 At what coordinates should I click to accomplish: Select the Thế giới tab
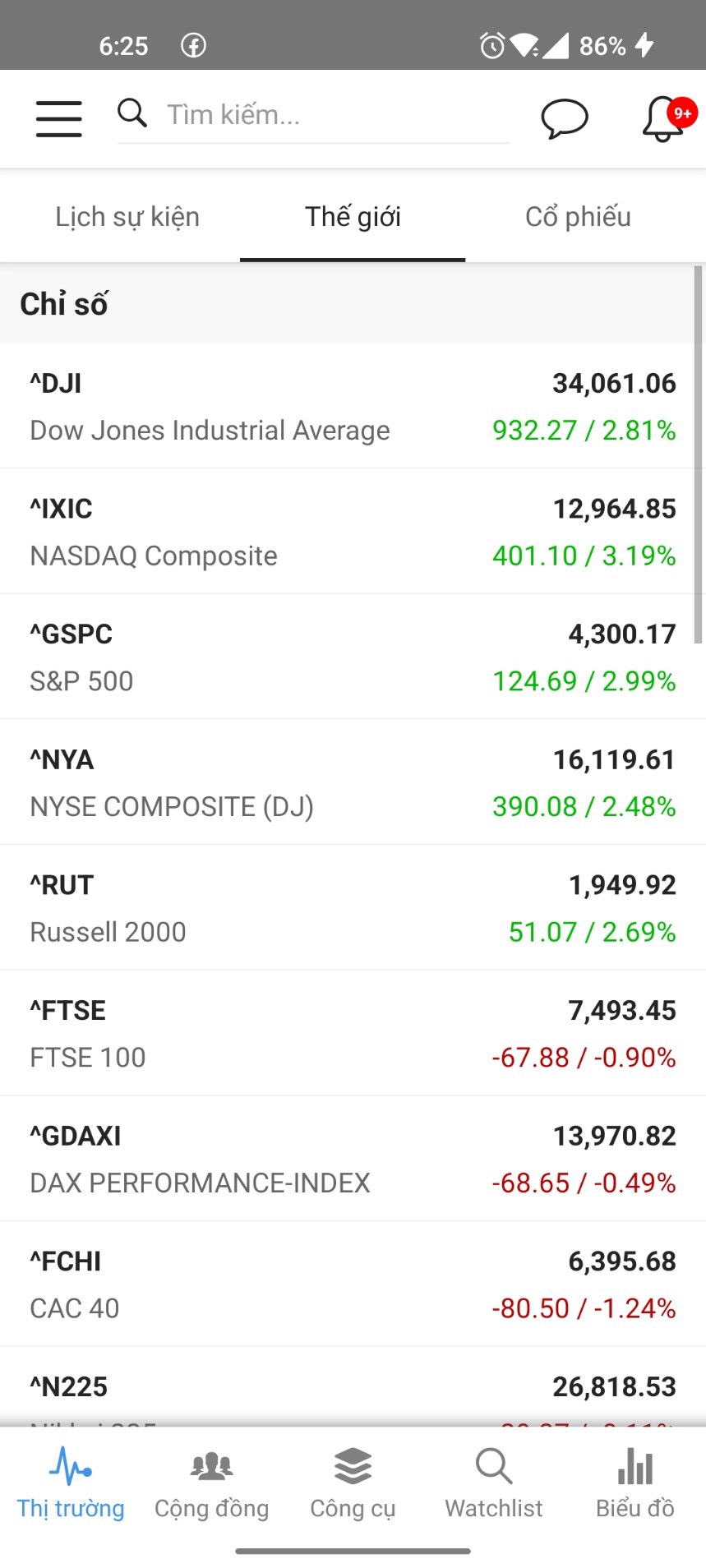[353, 217]
